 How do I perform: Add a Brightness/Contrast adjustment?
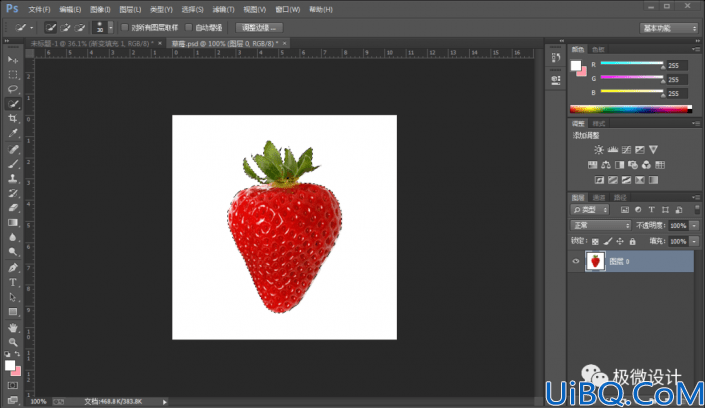(x=598, y=150)
